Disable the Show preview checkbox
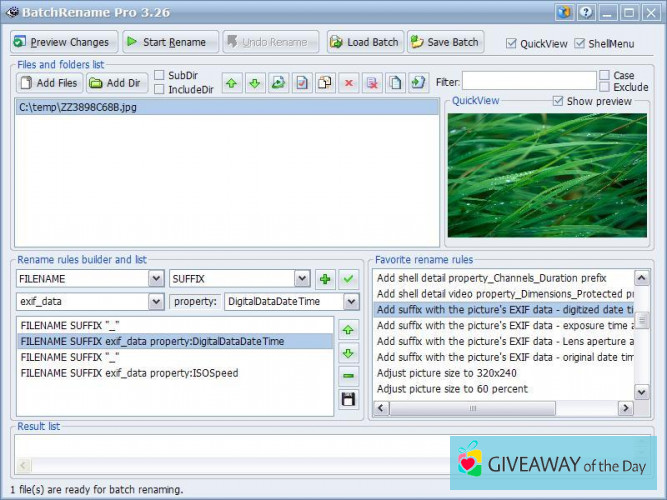667x500 pixels. point(559,101)
